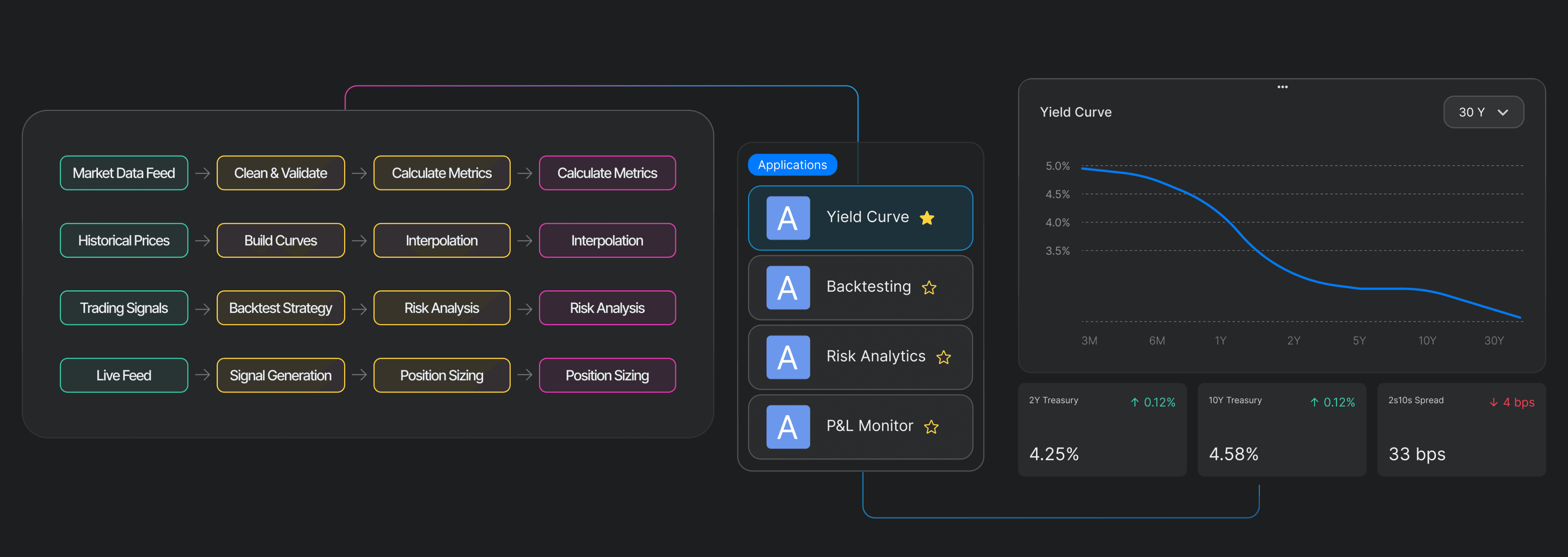Click the Market Data Feed node
Image resolution: width=1568 pixels, height=557 pixels.
click(x=124, y=173)
